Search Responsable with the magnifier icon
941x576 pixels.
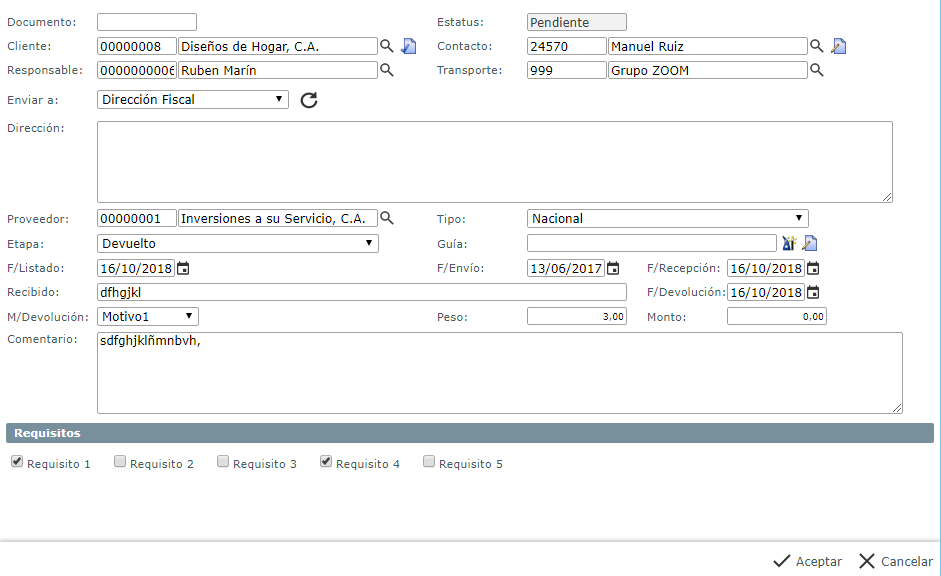click(x=387, y=70)
